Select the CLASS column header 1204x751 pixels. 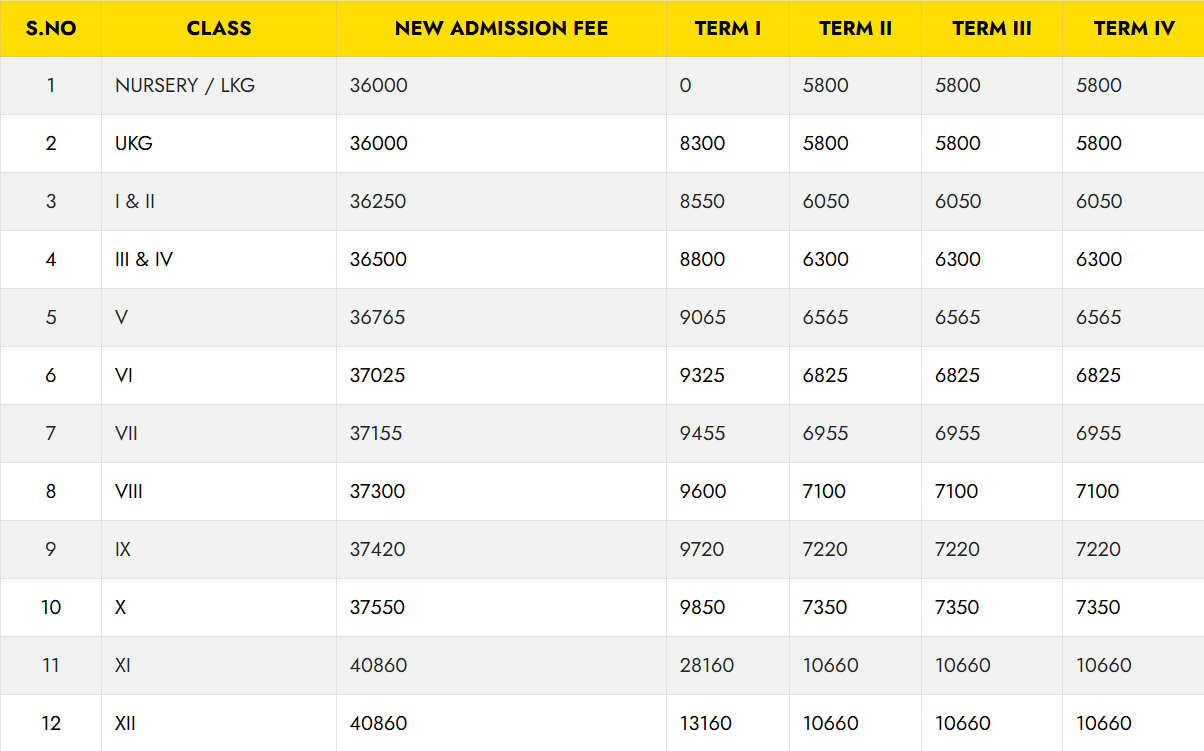pyautogui.click(x=217, y=29)
